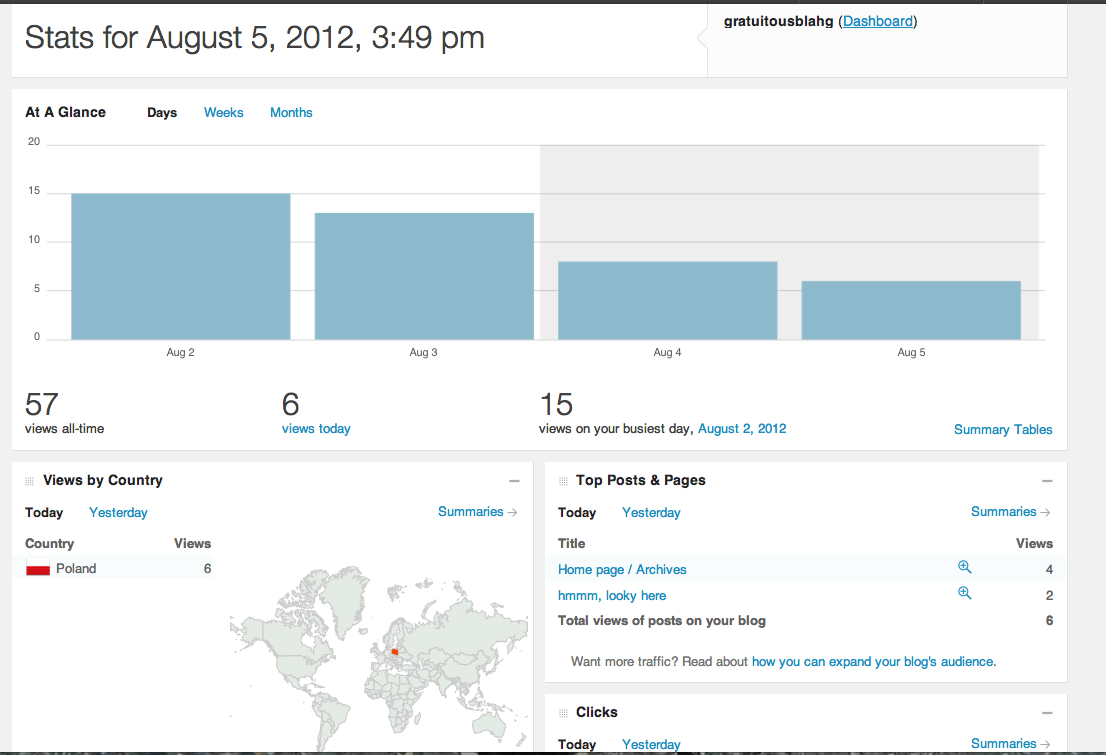
Task: Click magnifier icon beside hmmm, looky here
Action: click(964, 593)
